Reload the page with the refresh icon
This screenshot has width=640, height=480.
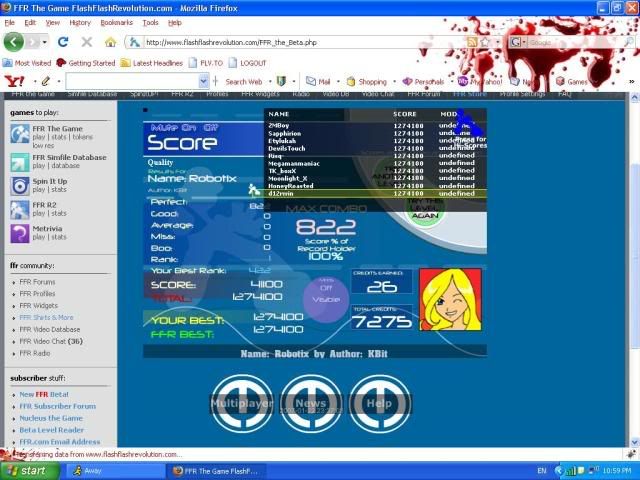(x=63, y=42)
